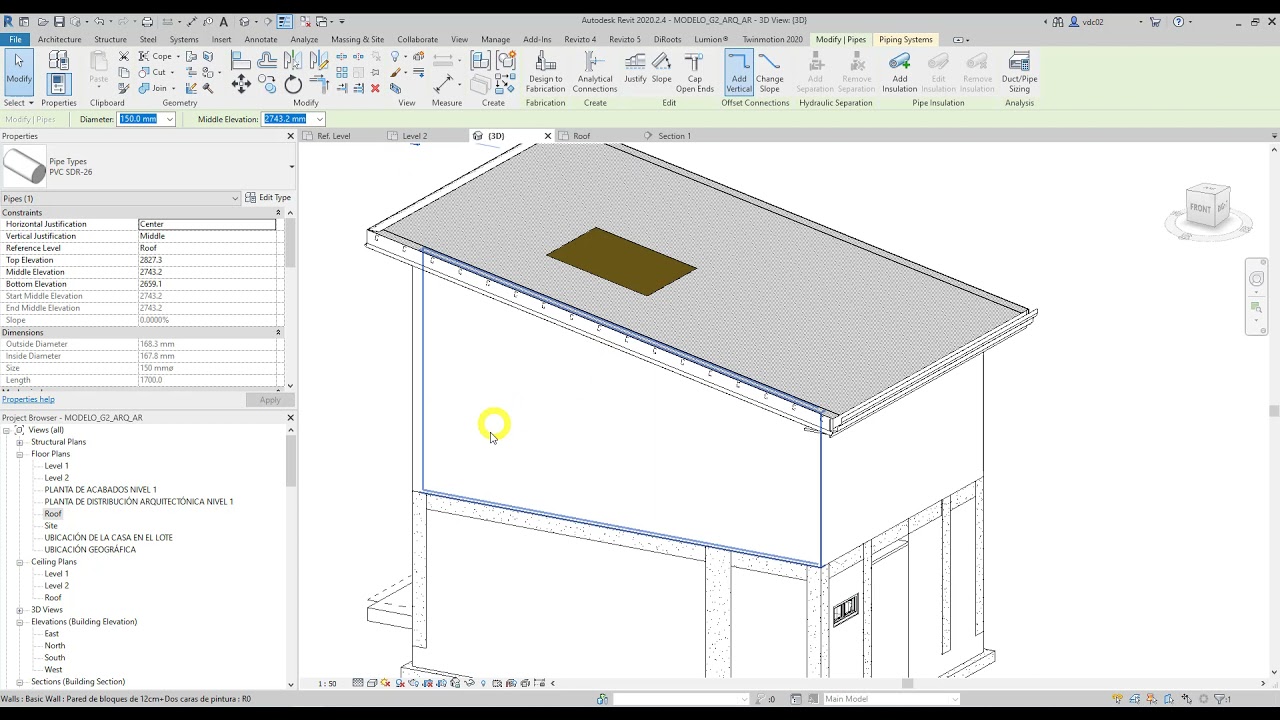
Task: Click Add Insulation
Action: pyautogui.click(x=899, y=73)
